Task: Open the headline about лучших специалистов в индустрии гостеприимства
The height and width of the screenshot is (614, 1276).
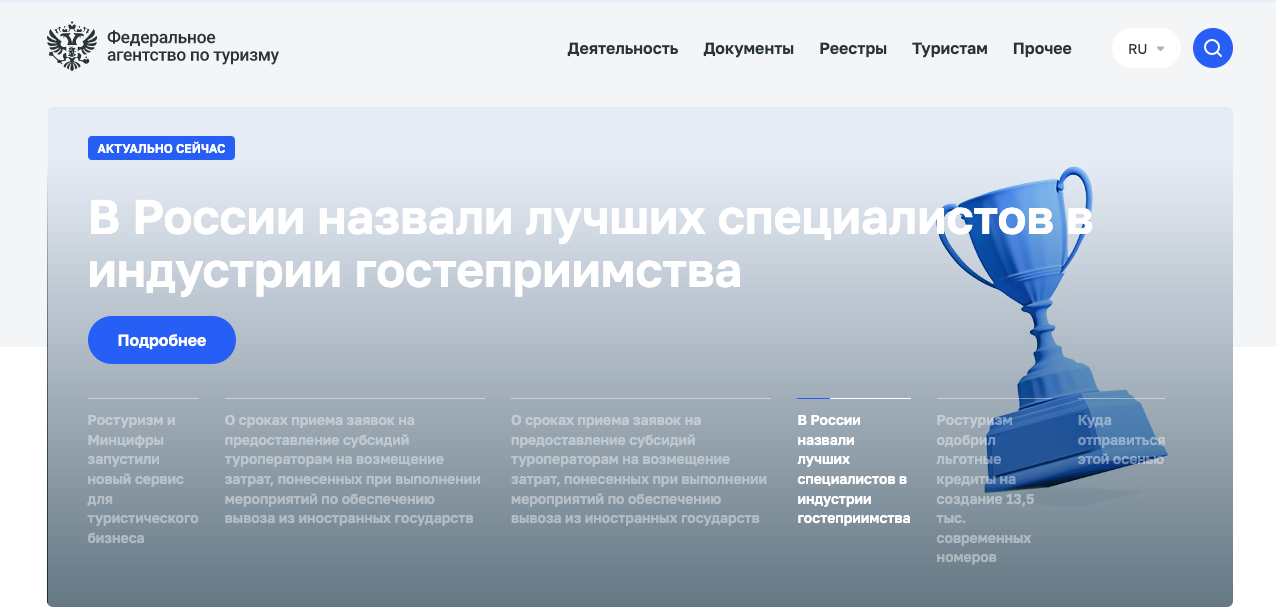Action: tap(590, 244)
